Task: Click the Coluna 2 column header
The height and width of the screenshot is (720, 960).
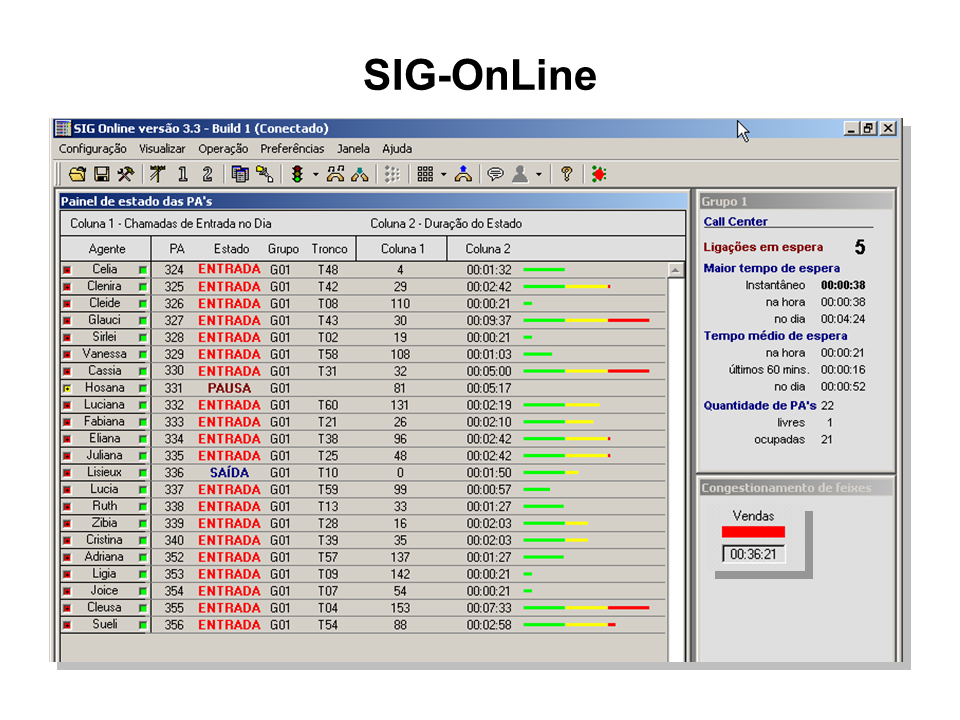Action: (x=487, y=249)
